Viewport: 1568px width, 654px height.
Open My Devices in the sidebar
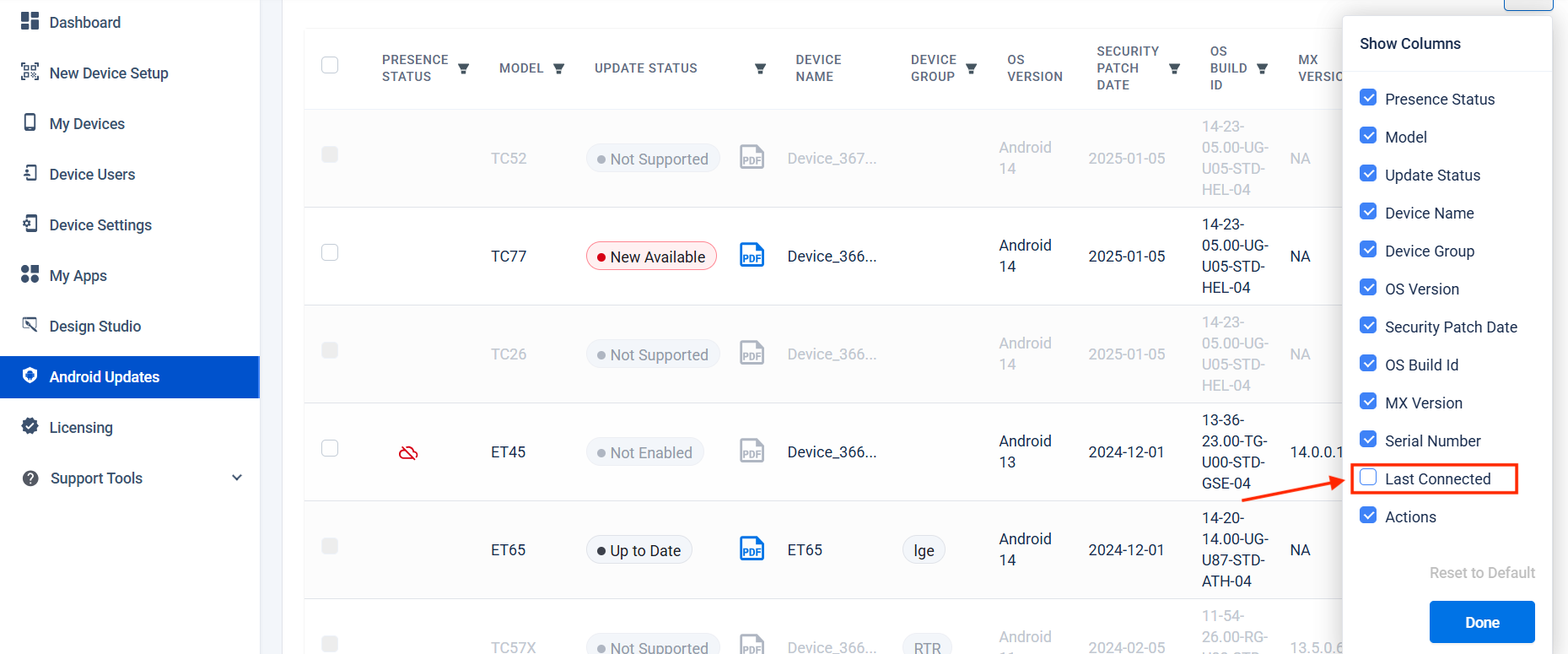pyautogui.click(x=87, y=124)
